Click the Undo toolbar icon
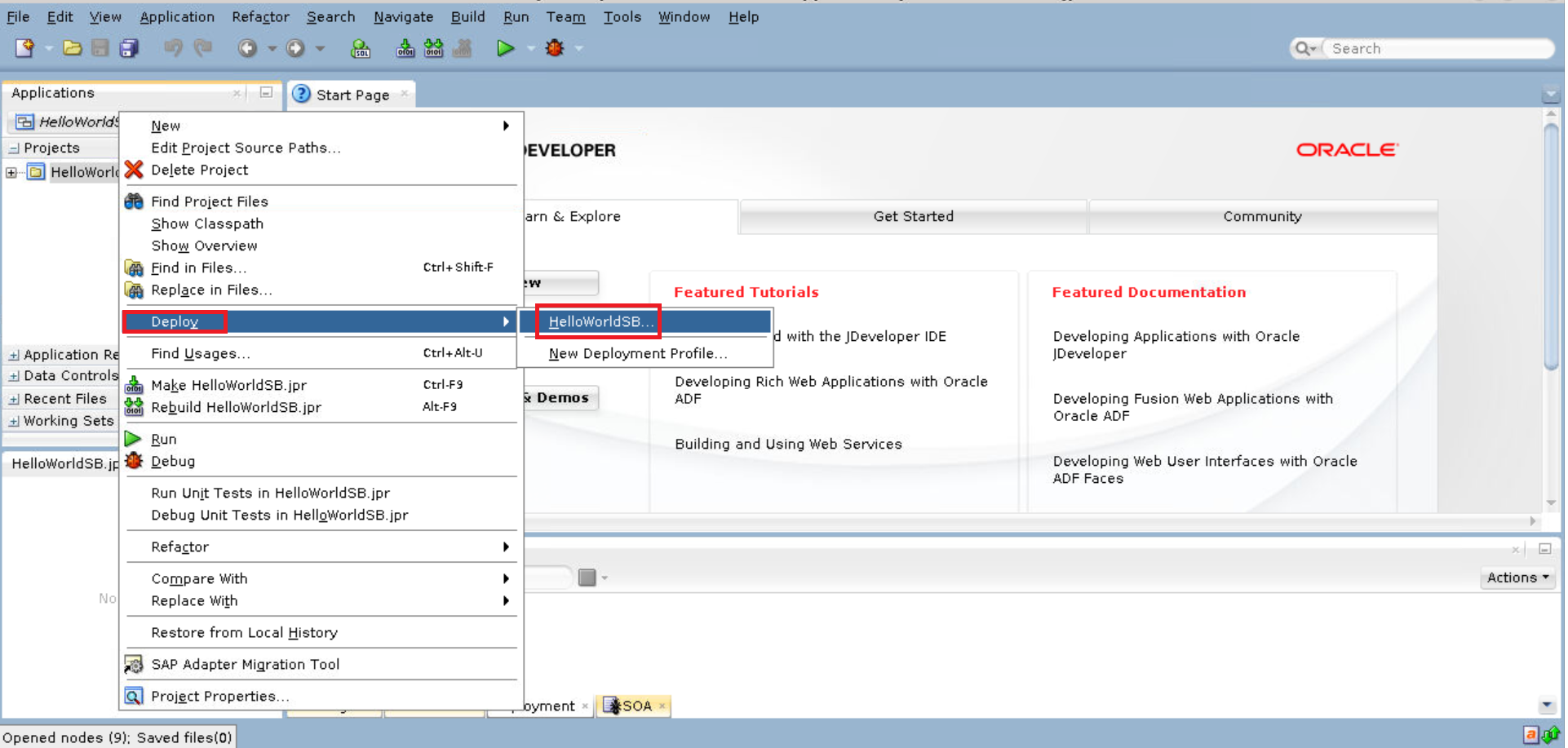 (173, 48)
